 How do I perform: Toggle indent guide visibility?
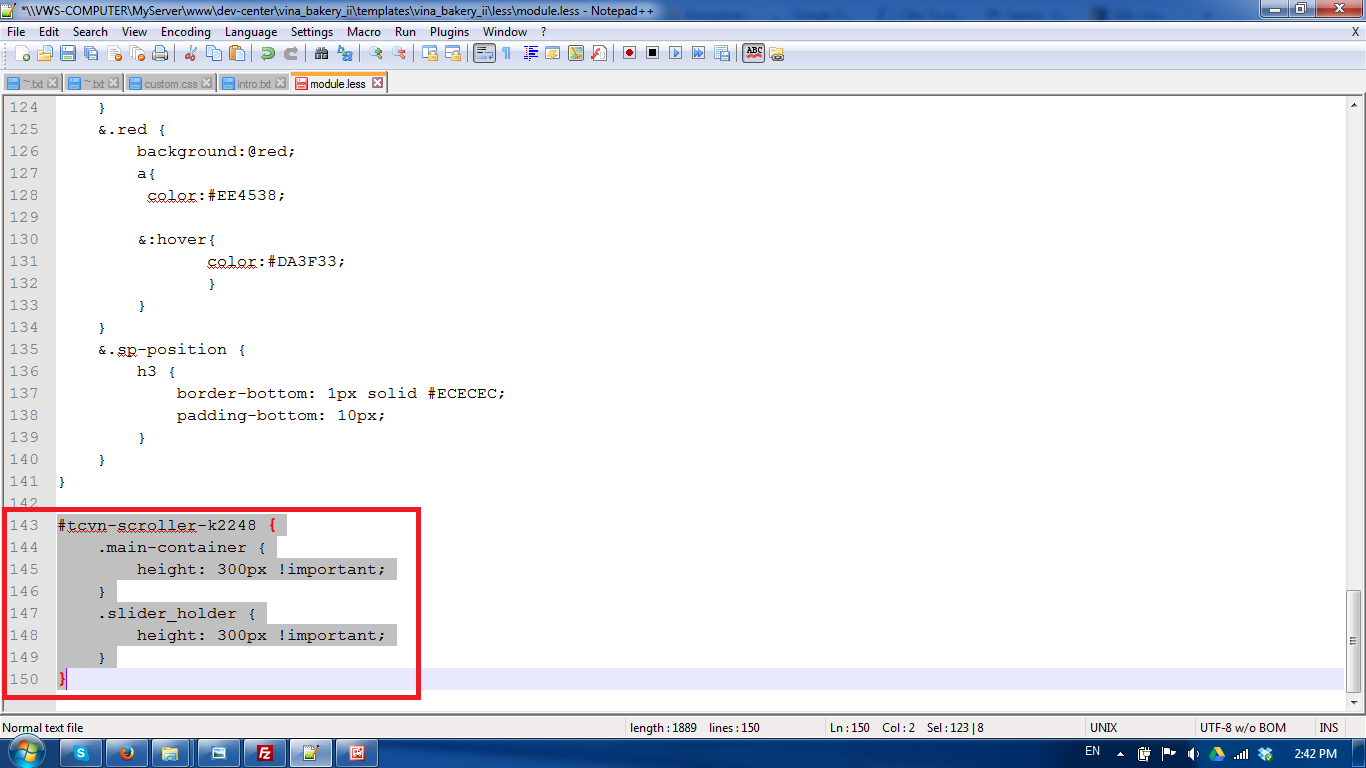point(531,54)
